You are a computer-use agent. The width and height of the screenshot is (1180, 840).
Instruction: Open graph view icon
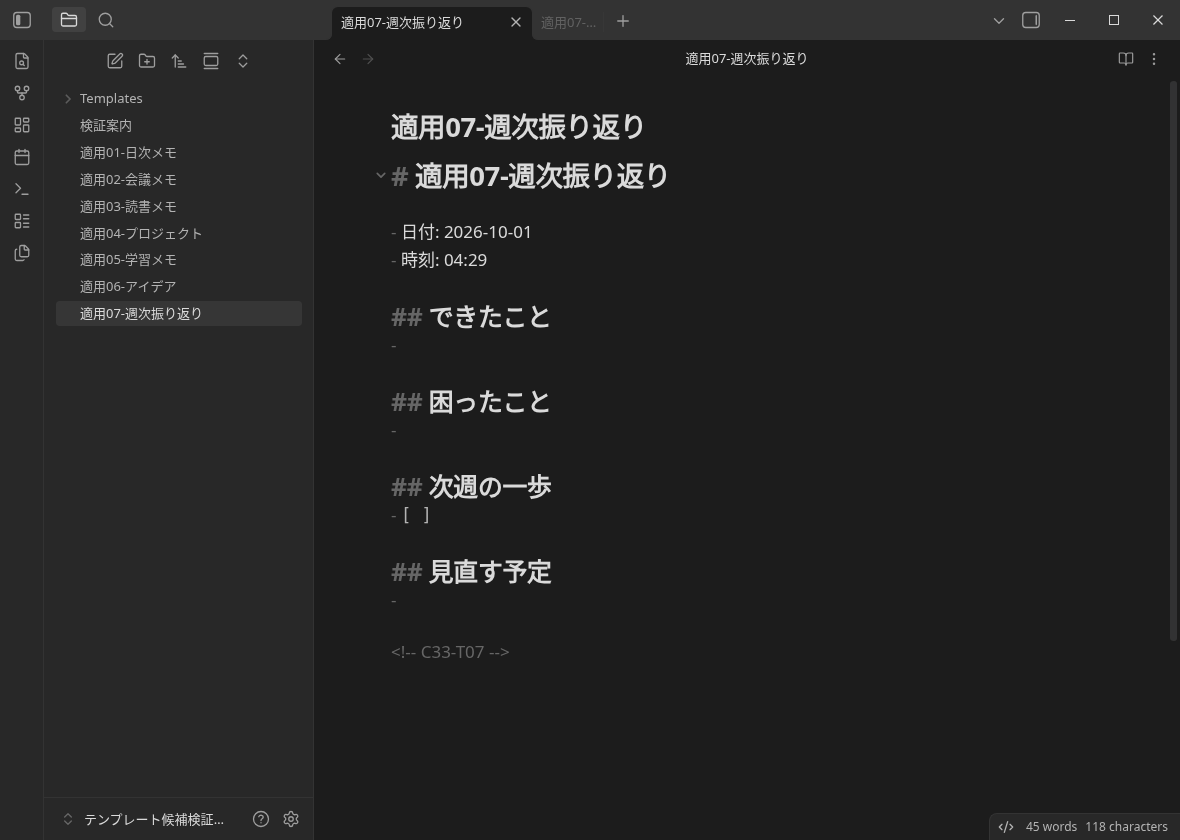coord(22,93)
